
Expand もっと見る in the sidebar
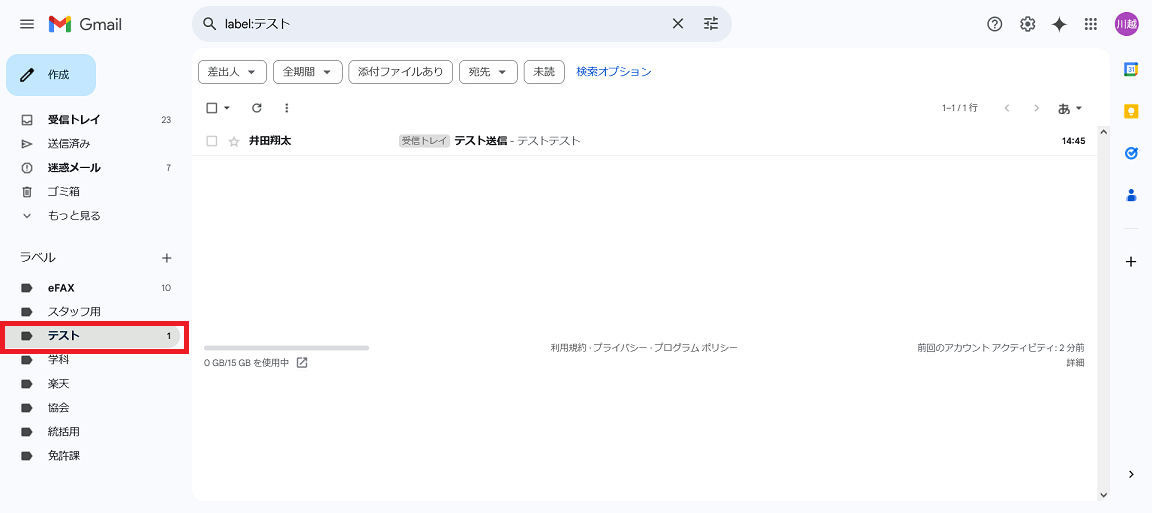(x=74, y=215)
